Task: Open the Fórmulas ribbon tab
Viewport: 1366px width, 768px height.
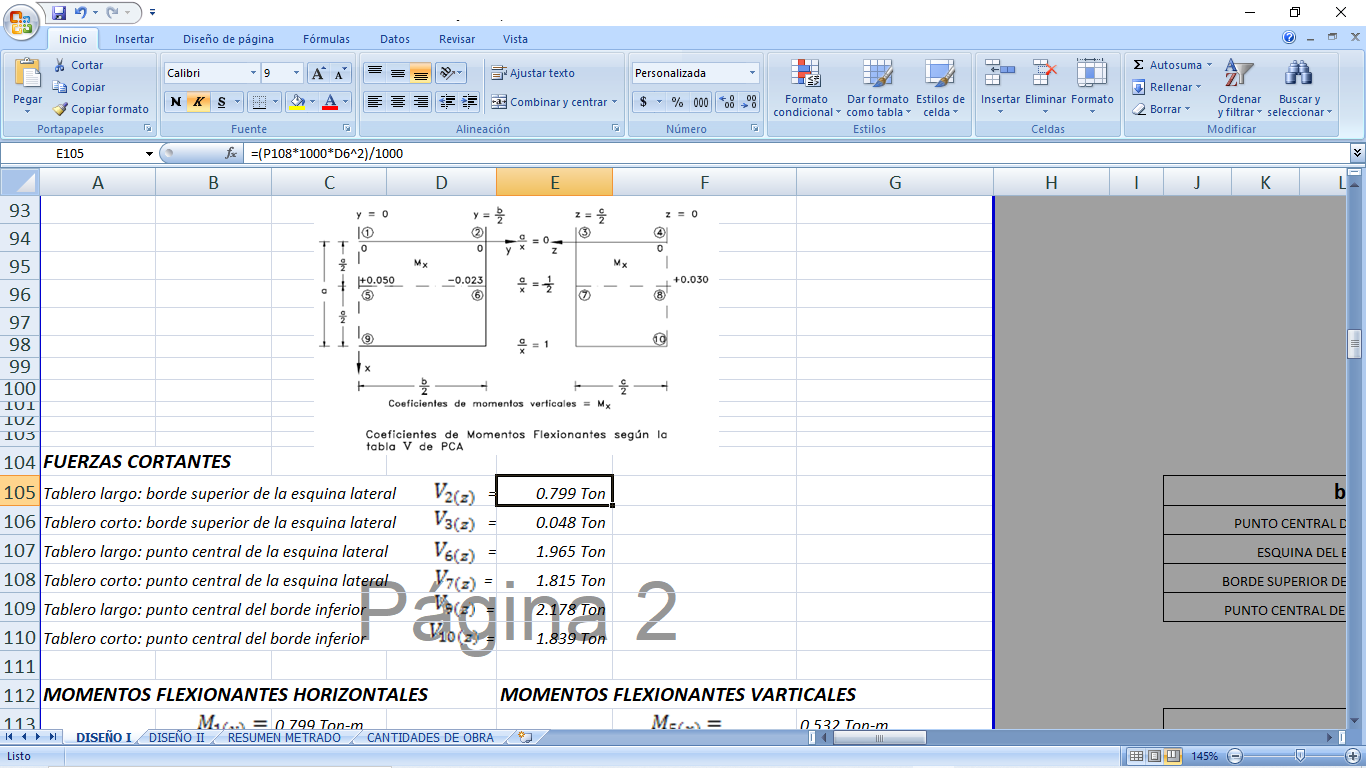Action: [x=326, y=39]
